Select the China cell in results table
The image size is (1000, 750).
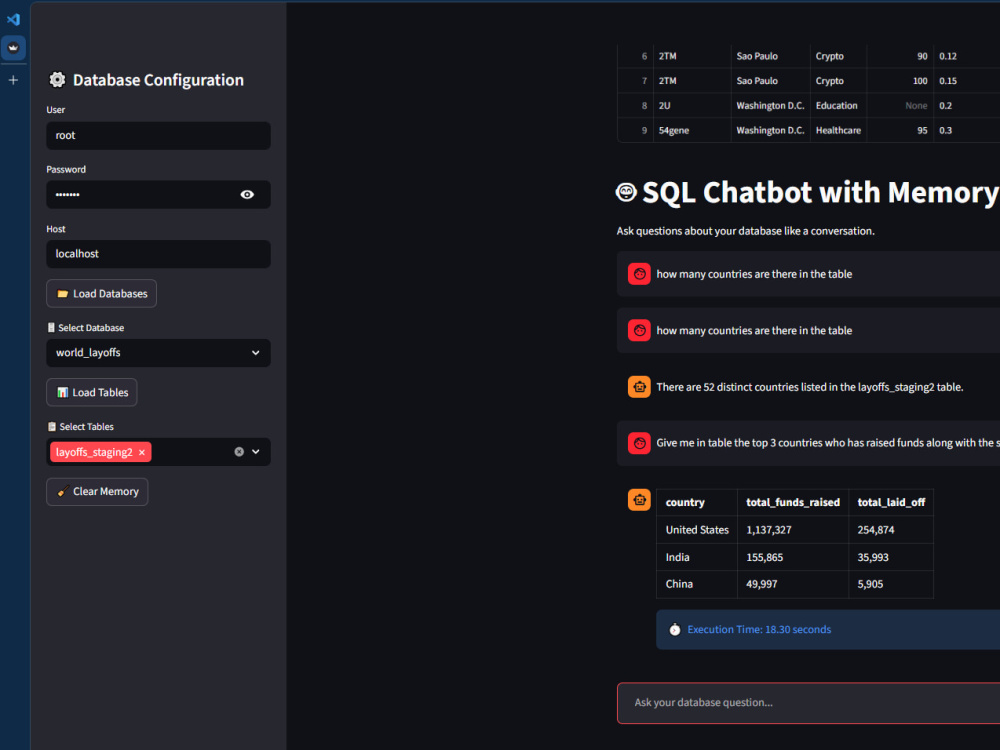pos(697,584)
